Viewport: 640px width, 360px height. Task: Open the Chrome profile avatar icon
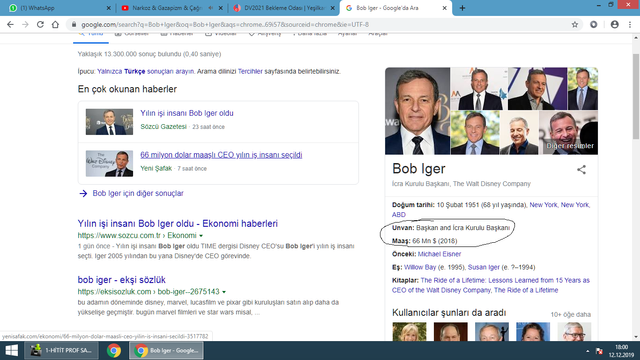point(614,24)
